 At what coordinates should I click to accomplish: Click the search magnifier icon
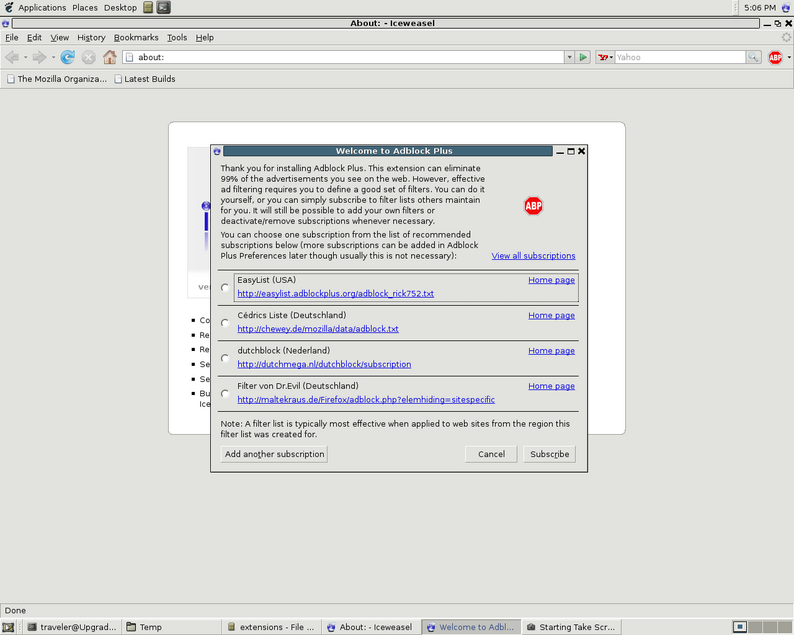click(x=753, y=57)
